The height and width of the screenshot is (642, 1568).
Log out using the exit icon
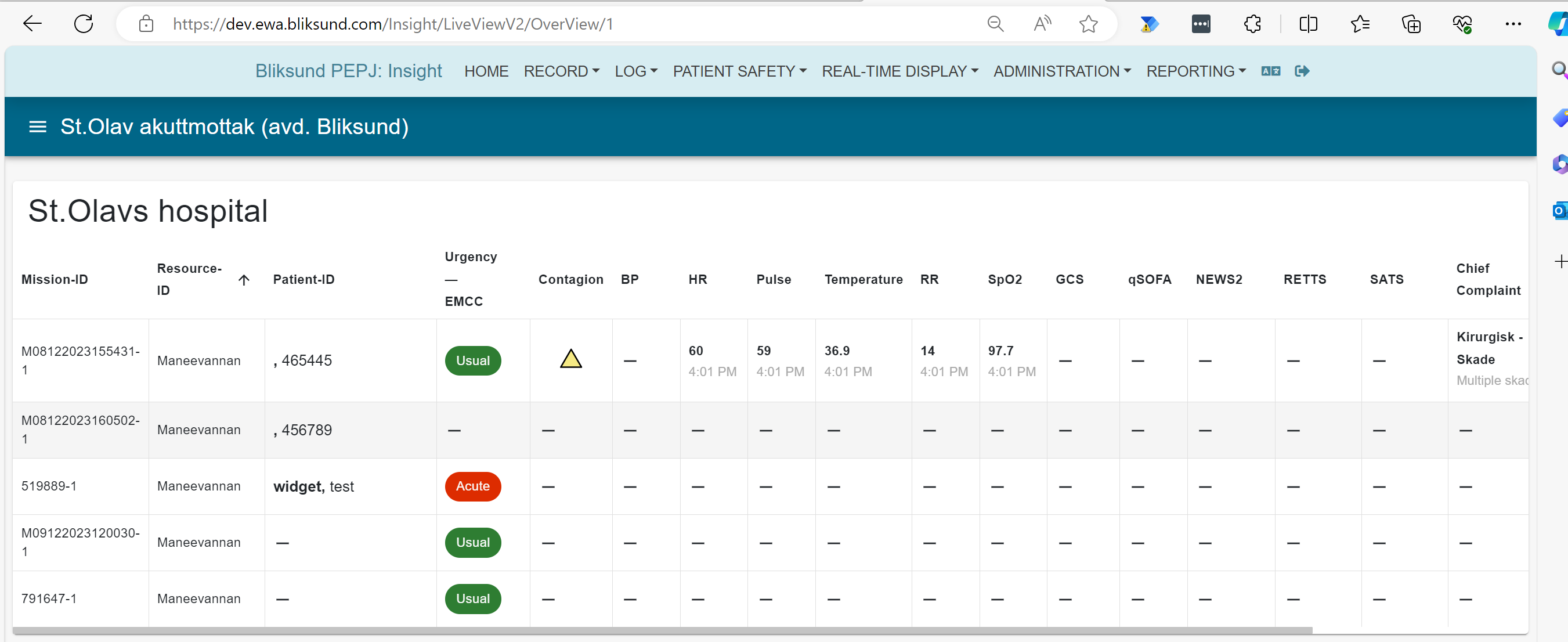click(x=1302, y=71)
